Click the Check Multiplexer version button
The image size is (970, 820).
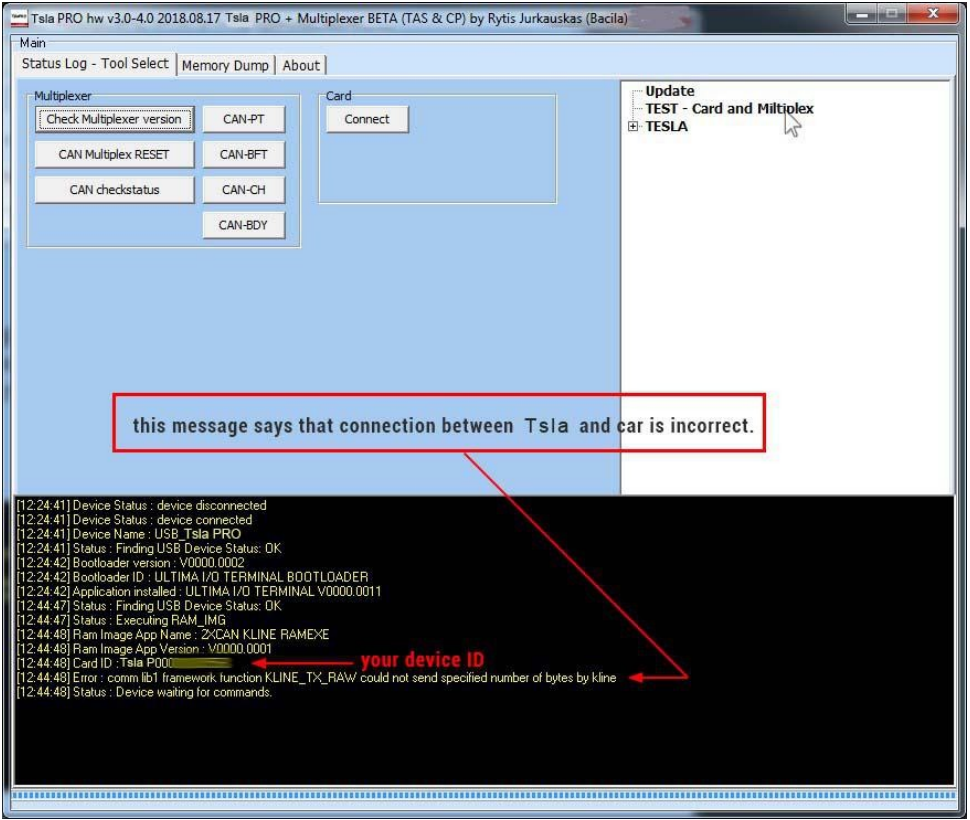point(114,119)
